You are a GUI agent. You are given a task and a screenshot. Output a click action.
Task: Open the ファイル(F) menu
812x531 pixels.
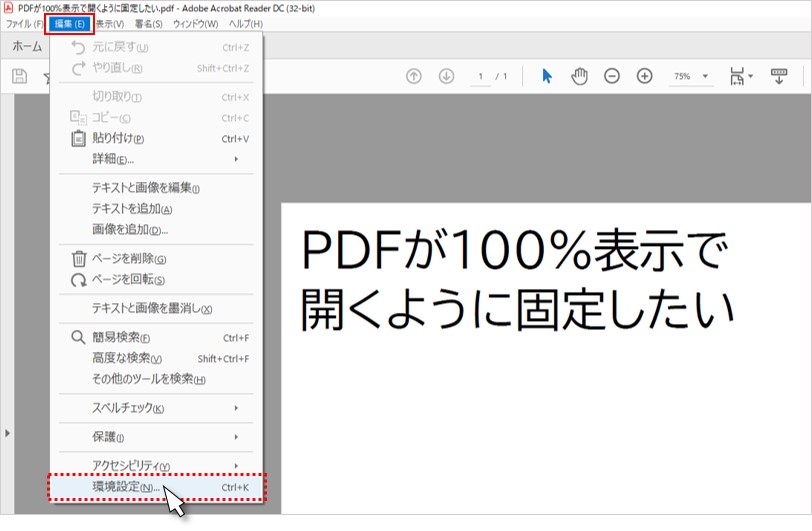tap(24, 24)
